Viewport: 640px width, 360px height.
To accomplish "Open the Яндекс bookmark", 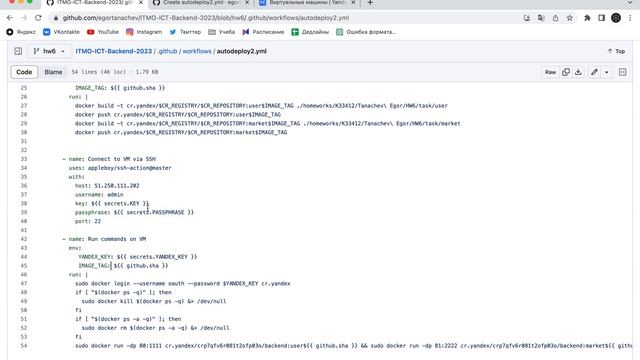I will pos(21,32).
